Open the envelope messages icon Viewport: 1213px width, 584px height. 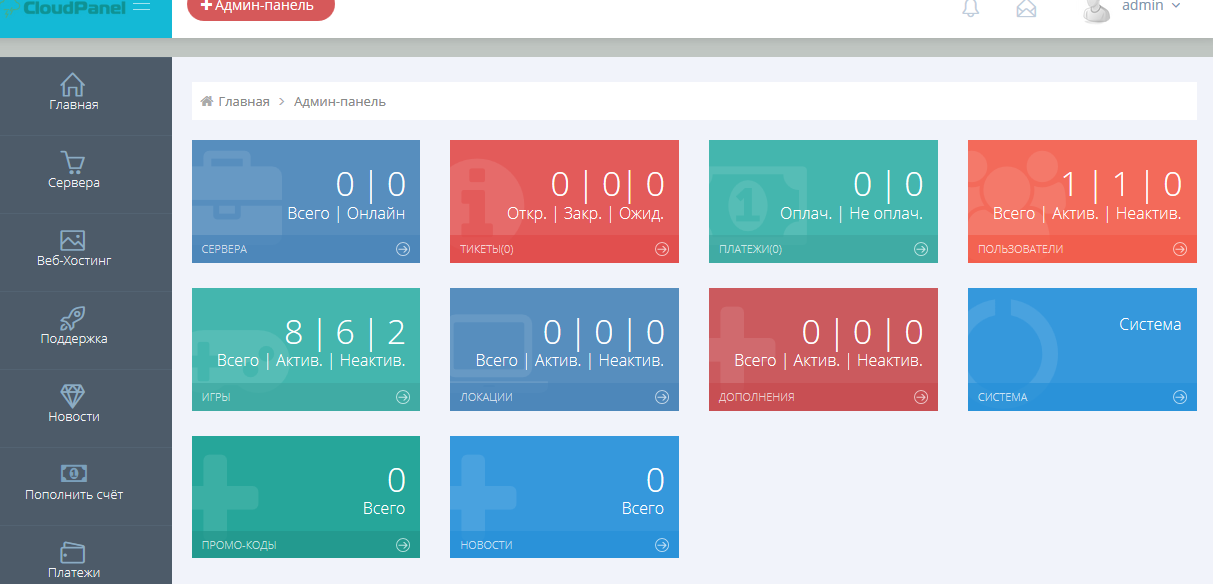[x=1026, y=8]
